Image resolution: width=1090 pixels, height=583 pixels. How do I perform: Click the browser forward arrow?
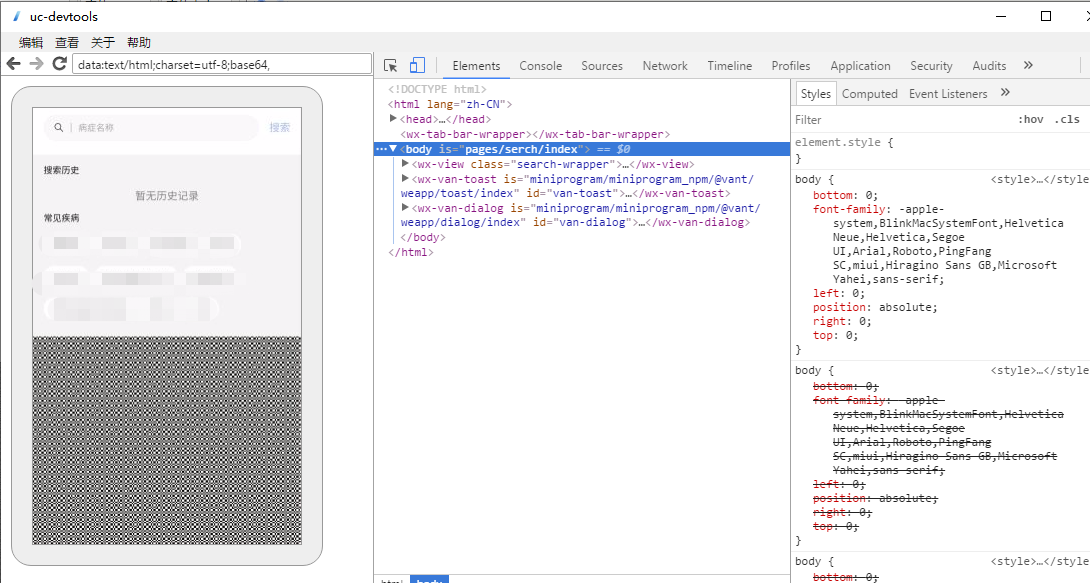[36, 64]
